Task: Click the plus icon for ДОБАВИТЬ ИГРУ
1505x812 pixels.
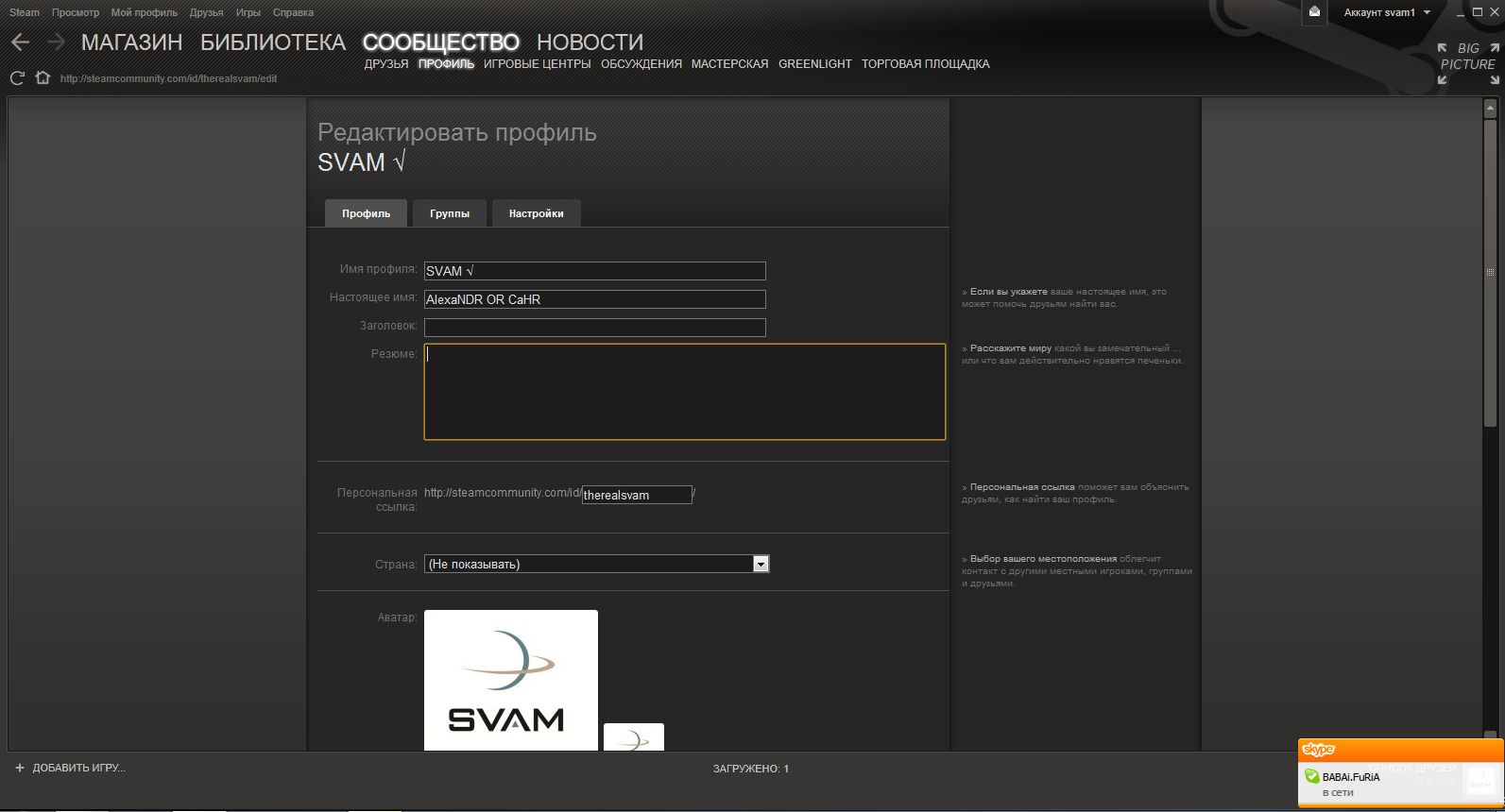Action: pos(20,768)
